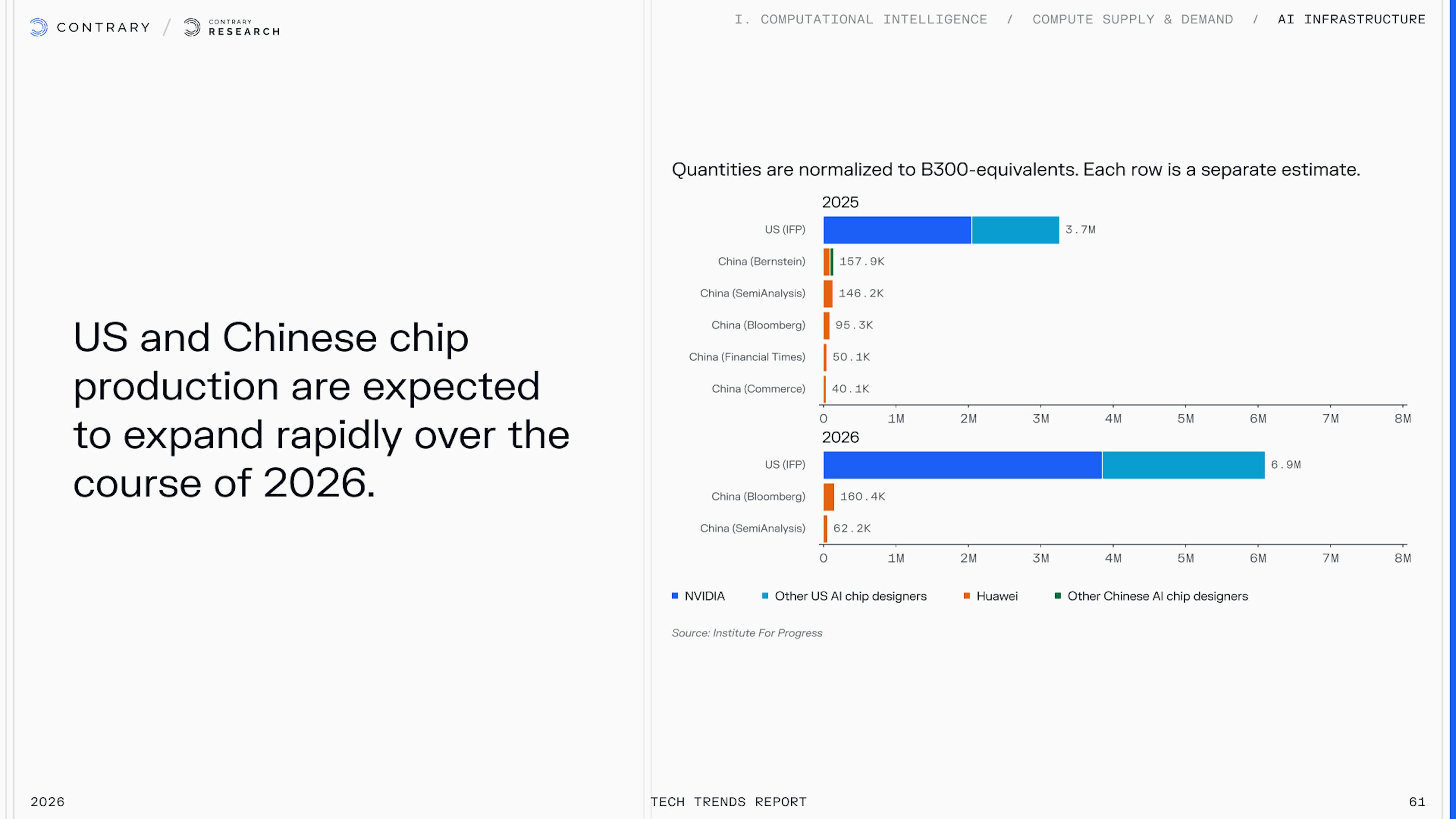Image resolution: width=1456 pixels, height=819 pixels.
Task: Click the orange Huawei legend square
Action: click(966, 596)
